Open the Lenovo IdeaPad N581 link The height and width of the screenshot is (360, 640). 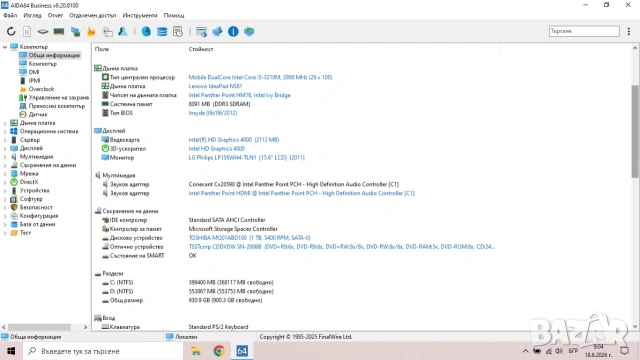click(x=215, y=86)
